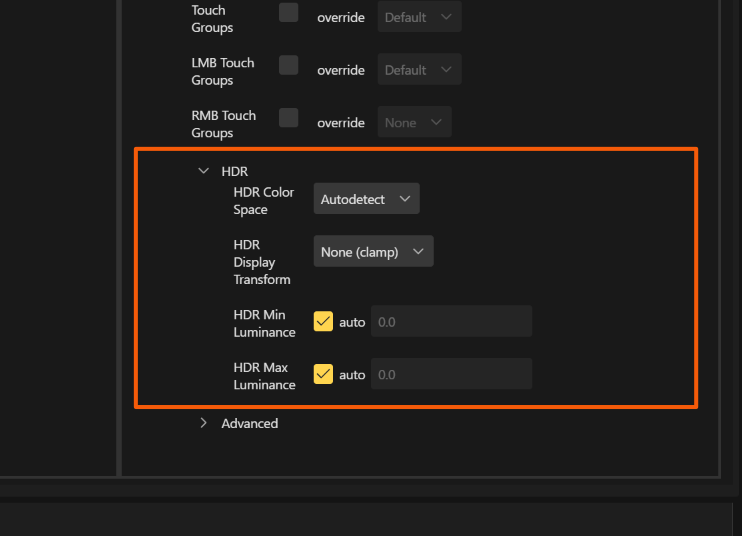Enable the RMB Touch Groups override checkbox
Screen dimensions: 742x536
pyautogui.click(x=289, y=118)
